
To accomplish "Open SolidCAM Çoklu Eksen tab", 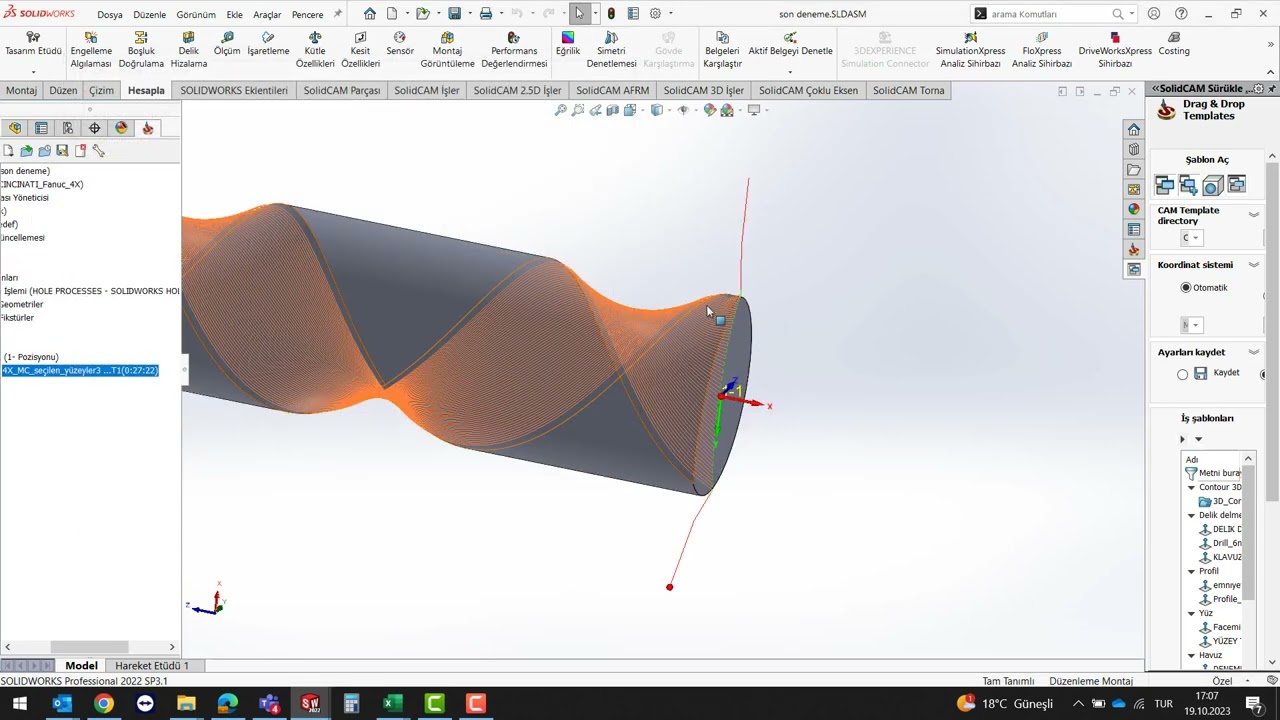I will click(808, 90).
